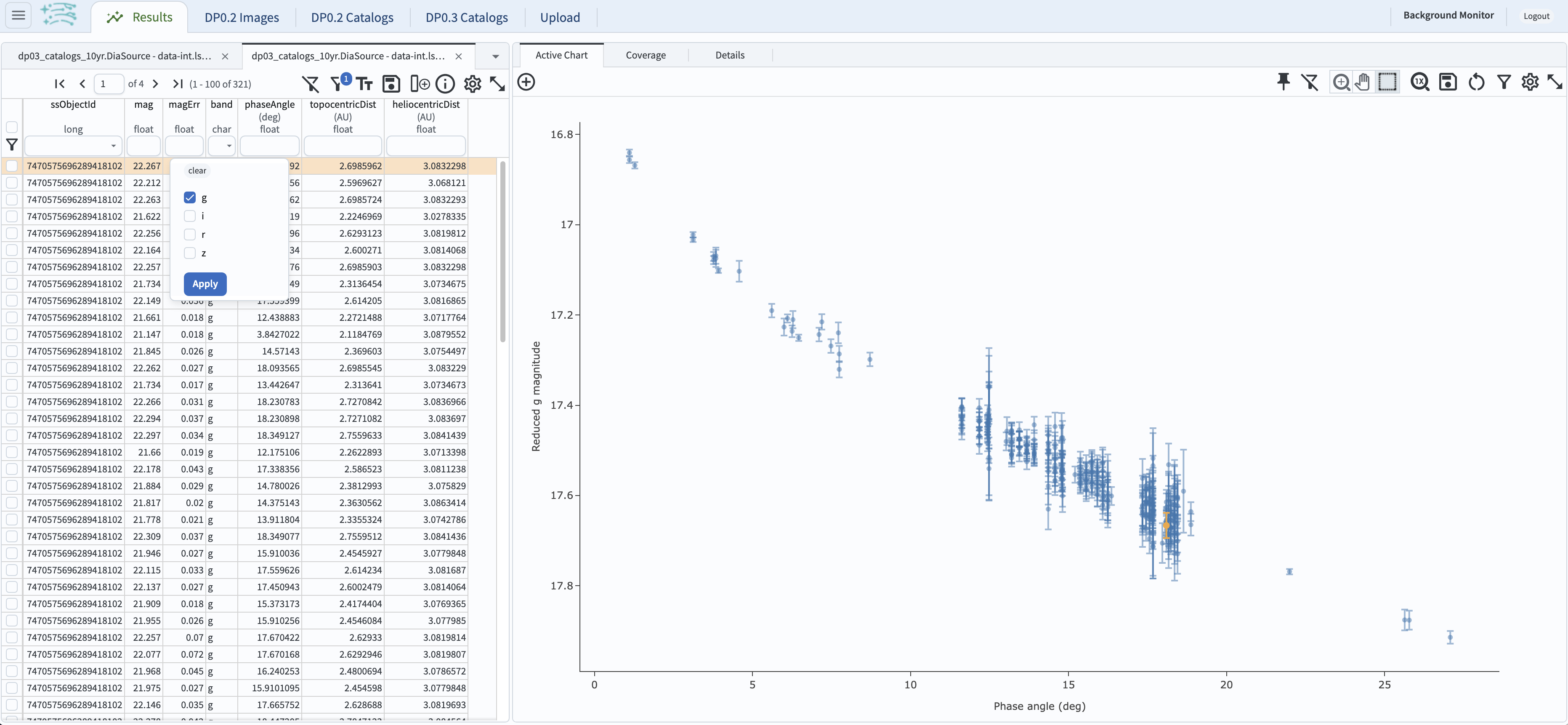The image size is (1568, 725).
Task: Close the first DiaSource table tab
Action: (x=225, y=56)
